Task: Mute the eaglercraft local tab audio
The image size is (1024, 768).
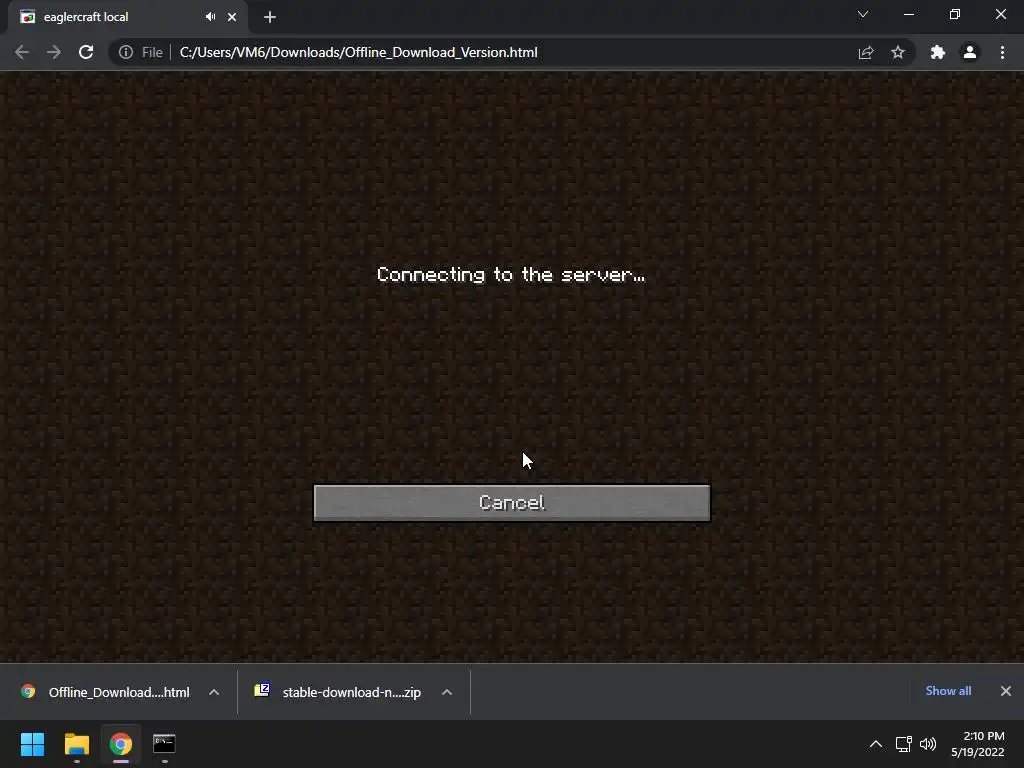Action: point(210,17)
